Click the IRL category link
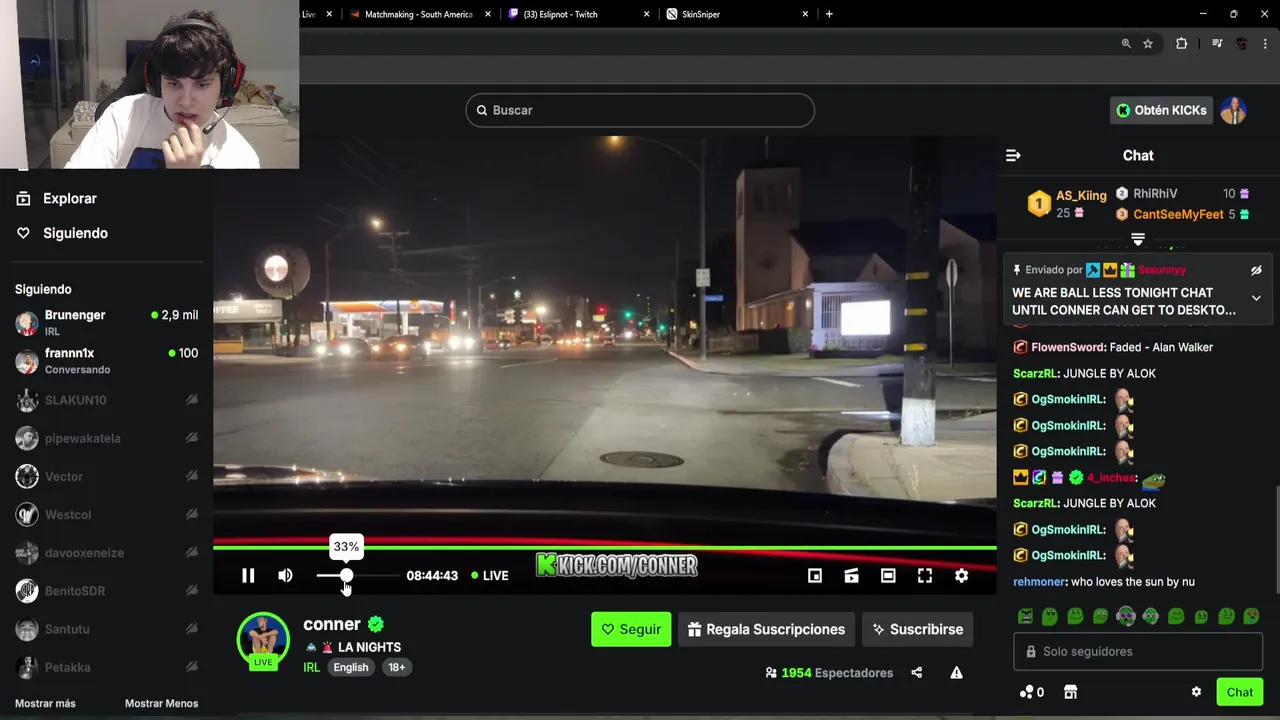Image resolution: width=1280 pixels, height=720 pixels. coord(312,667)
